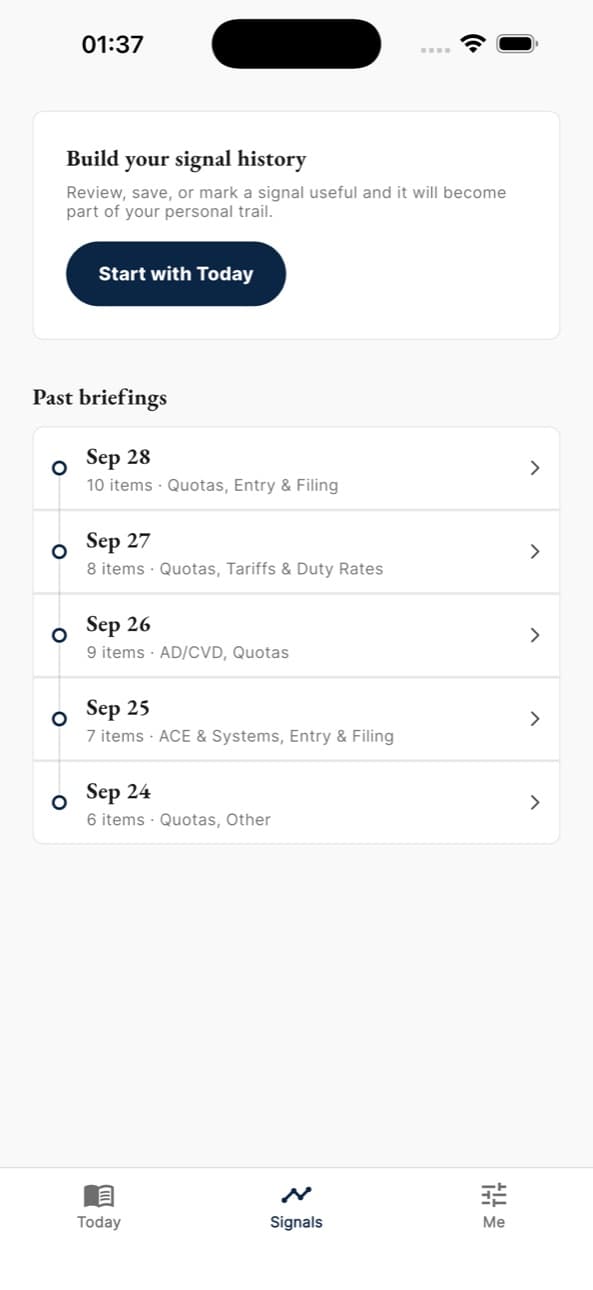The height and width of the screenshot is (1290, 593).
Task: Switch to the Me tab label
Action: tap(494, 1222)
